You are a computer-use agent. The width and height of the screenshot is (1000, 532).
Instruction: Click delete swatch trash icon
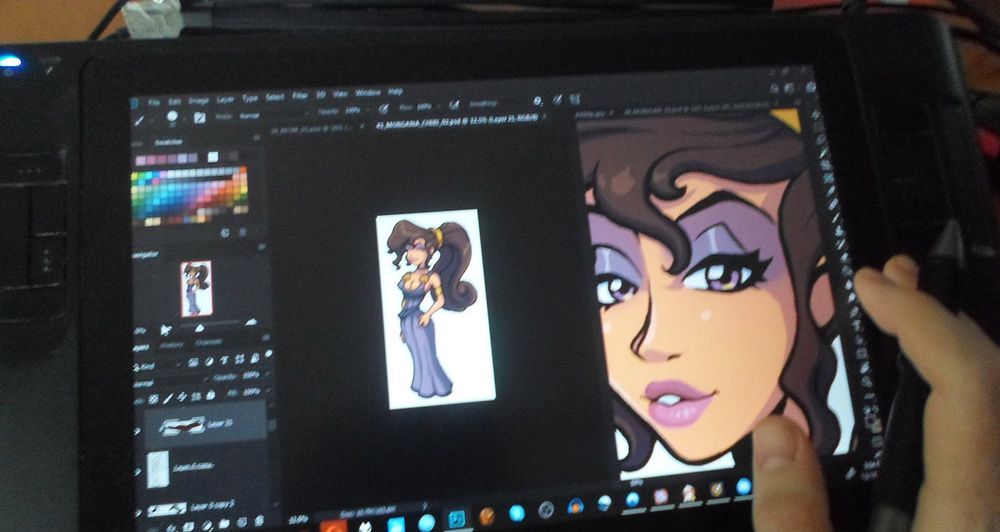pos(242,232)
